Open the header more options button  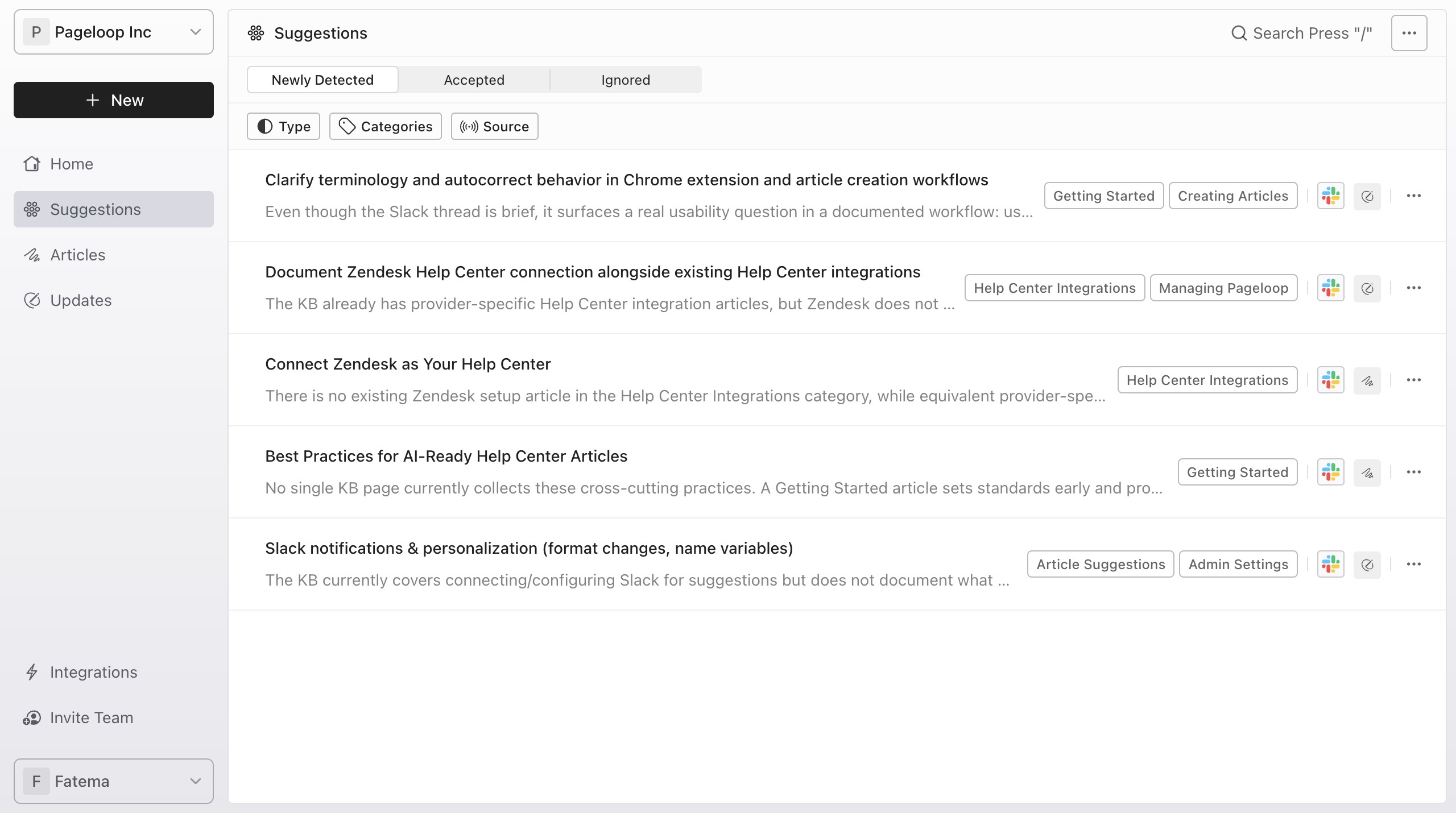[x=1409, y=33]
